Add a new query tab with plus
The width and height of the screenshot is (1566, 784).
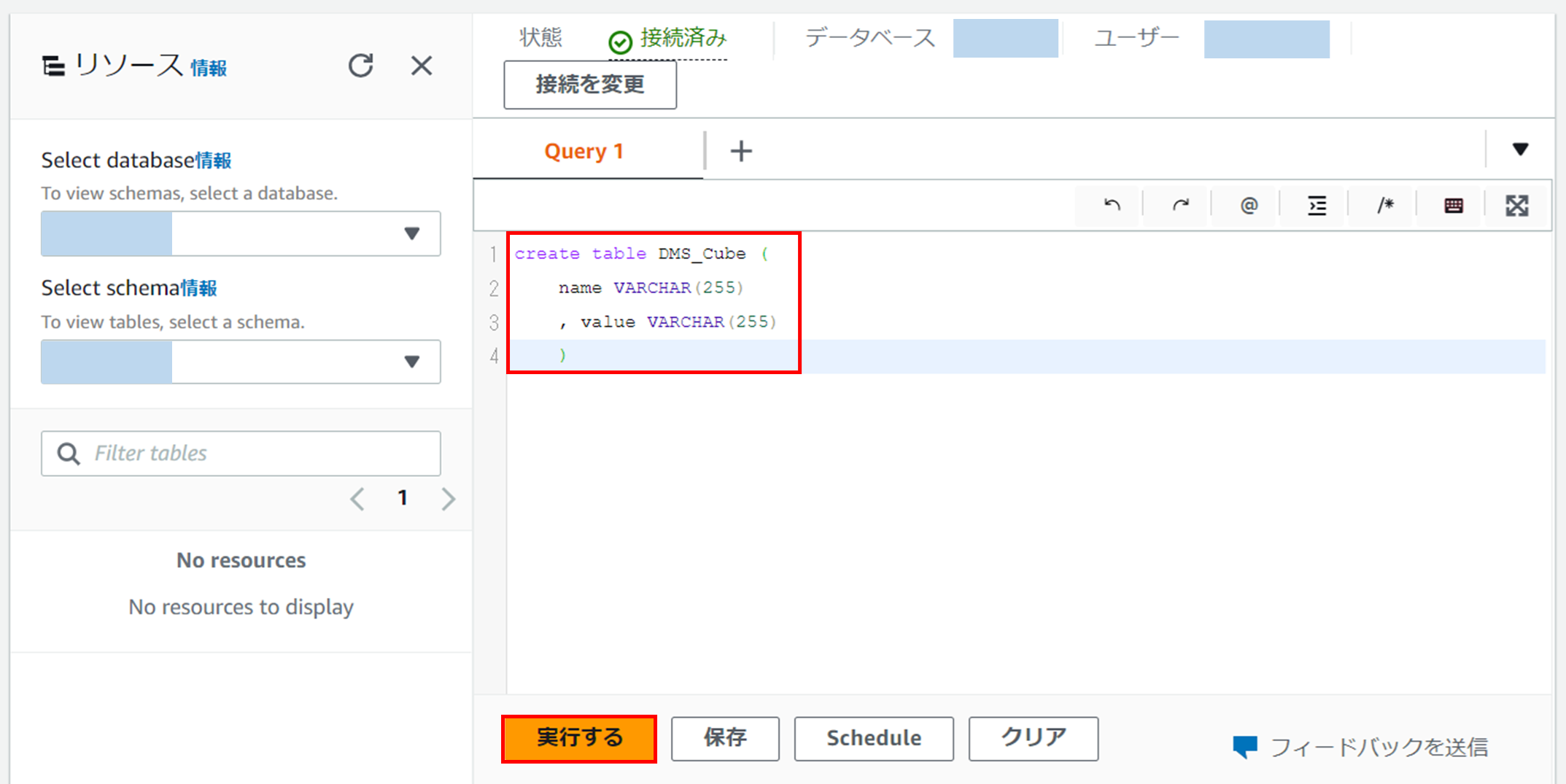pyautogui.click(x=741, y=151)
